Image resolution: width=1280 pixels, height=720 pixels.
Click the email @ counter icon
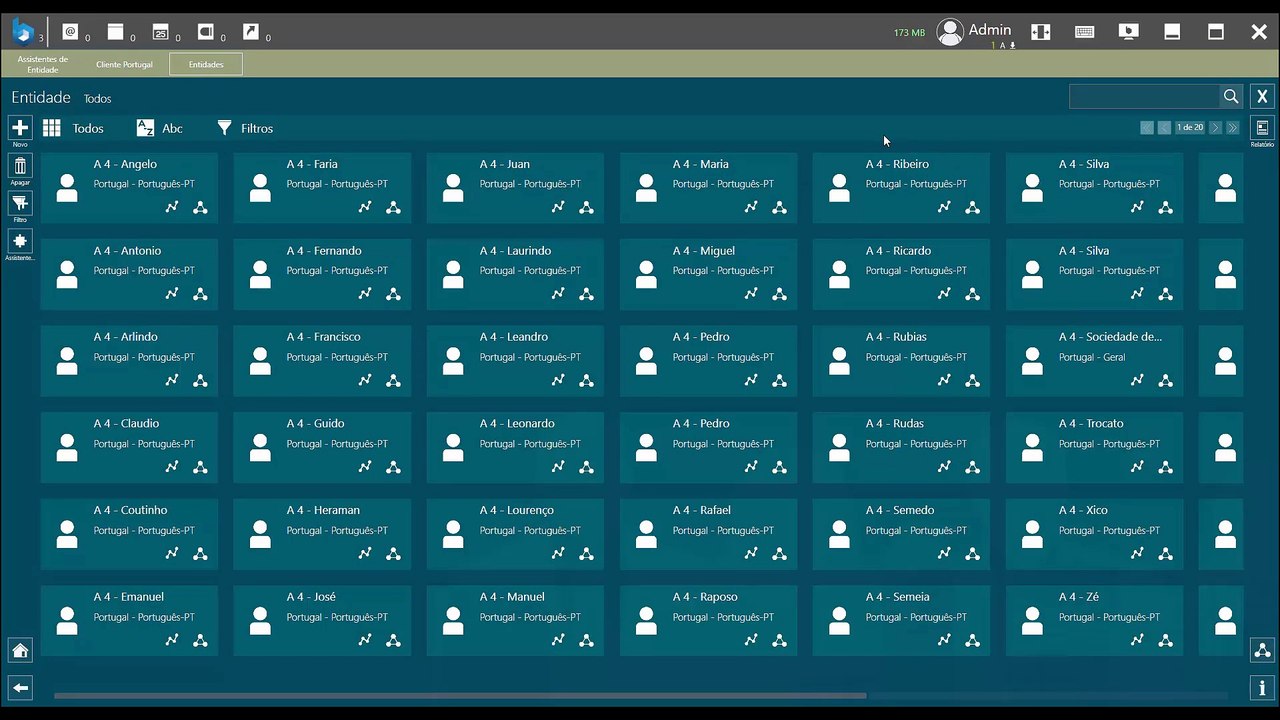coord(70,32)
